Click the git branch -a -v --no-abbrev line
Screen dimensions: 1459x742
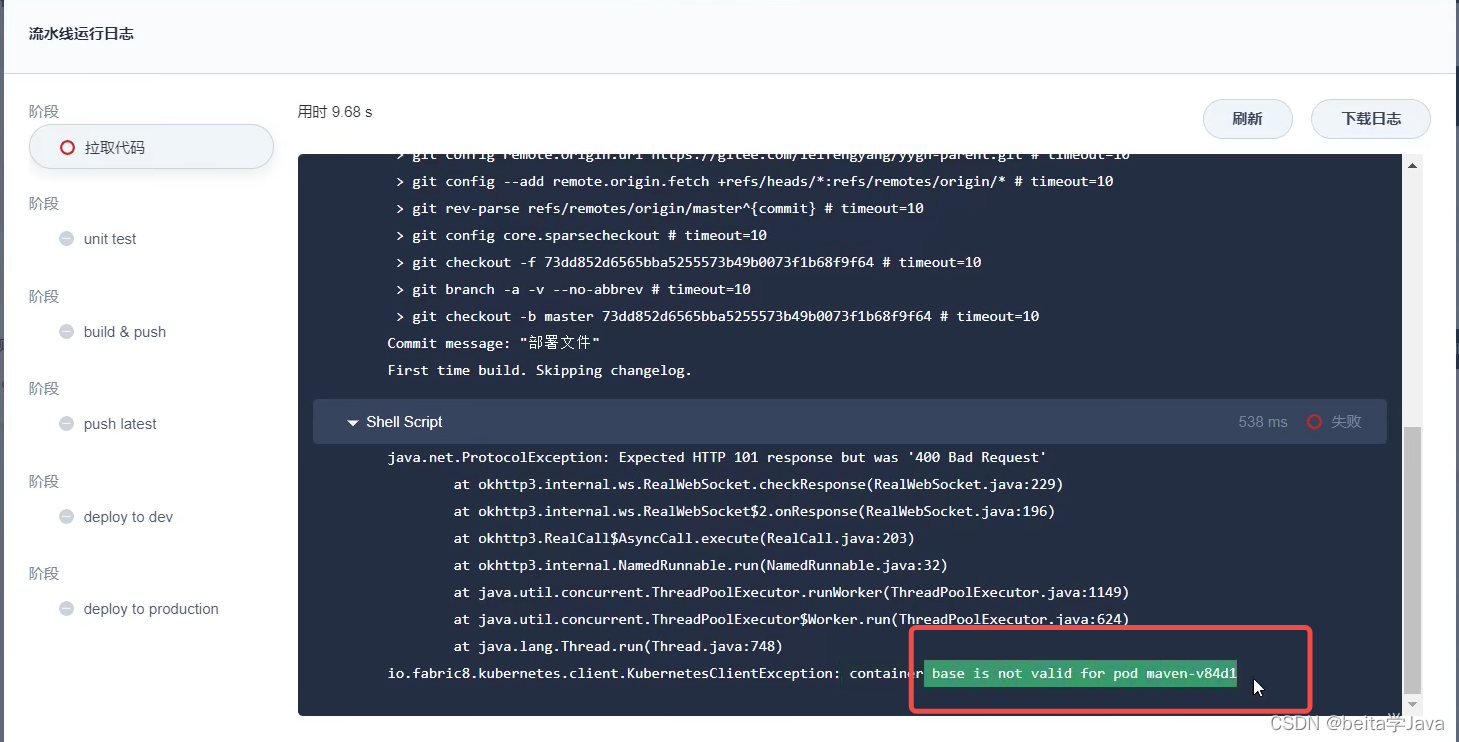click(573, 289)
